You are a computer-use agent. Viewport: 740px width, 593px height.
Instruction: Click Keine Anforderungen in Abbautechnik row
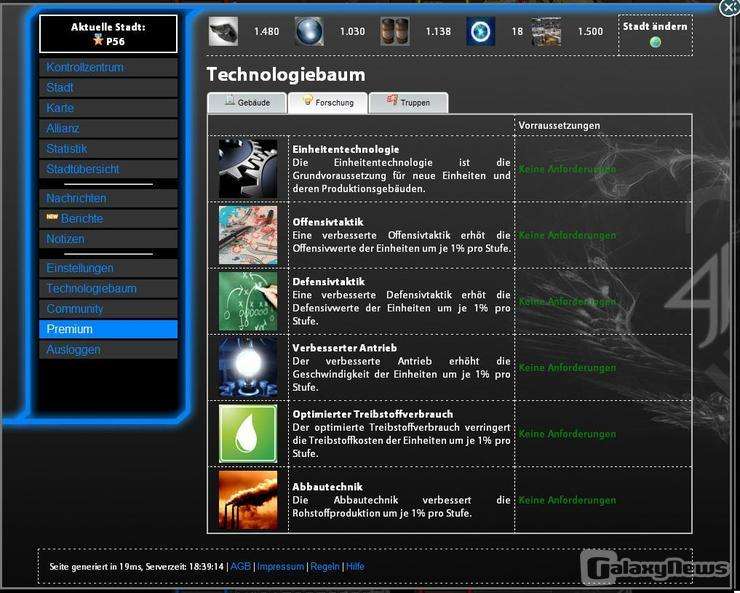567,500
